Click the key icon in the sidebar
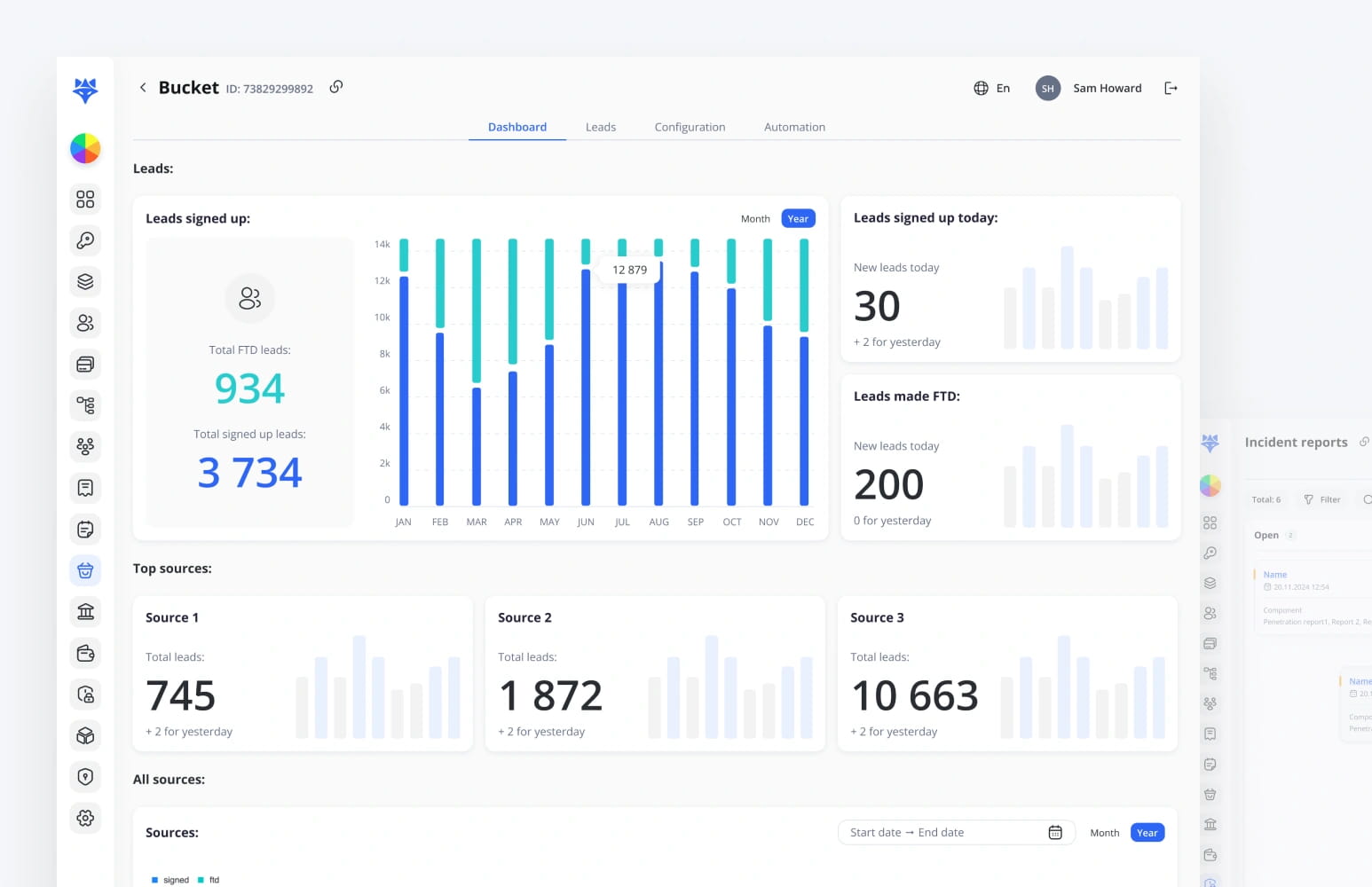This screenshot has height=887, width=1372. [85, 240]
